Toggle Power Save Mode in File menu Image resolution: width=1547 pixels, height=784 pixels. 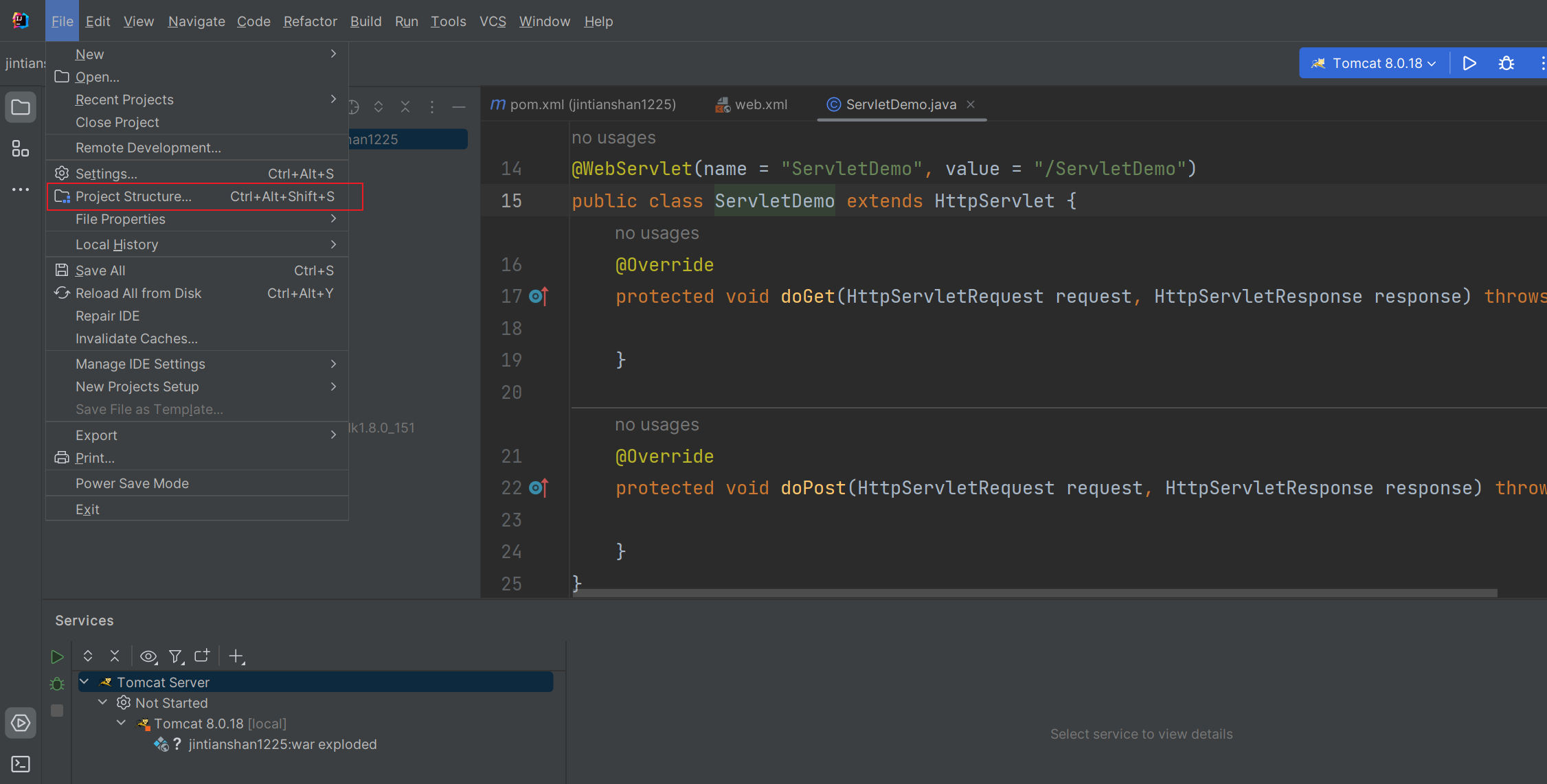tap(132, 483)
